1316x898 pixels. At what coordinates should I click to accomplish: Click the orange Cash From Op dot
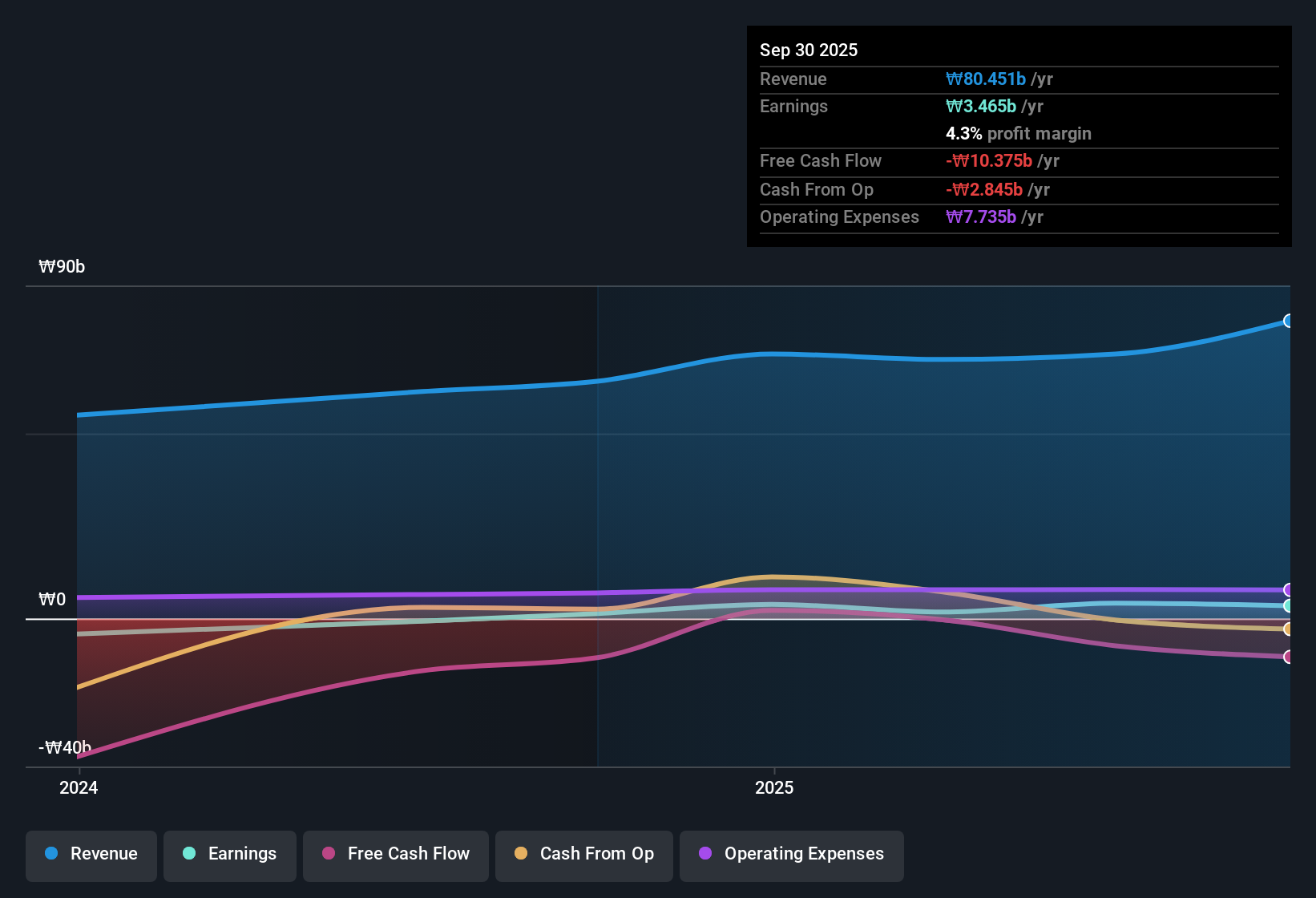(x=521, y=854)
